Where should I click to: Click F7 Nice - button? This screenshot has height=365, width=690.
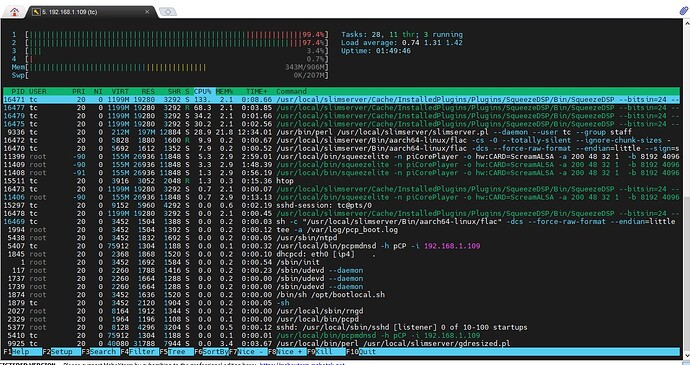point(248,352)
